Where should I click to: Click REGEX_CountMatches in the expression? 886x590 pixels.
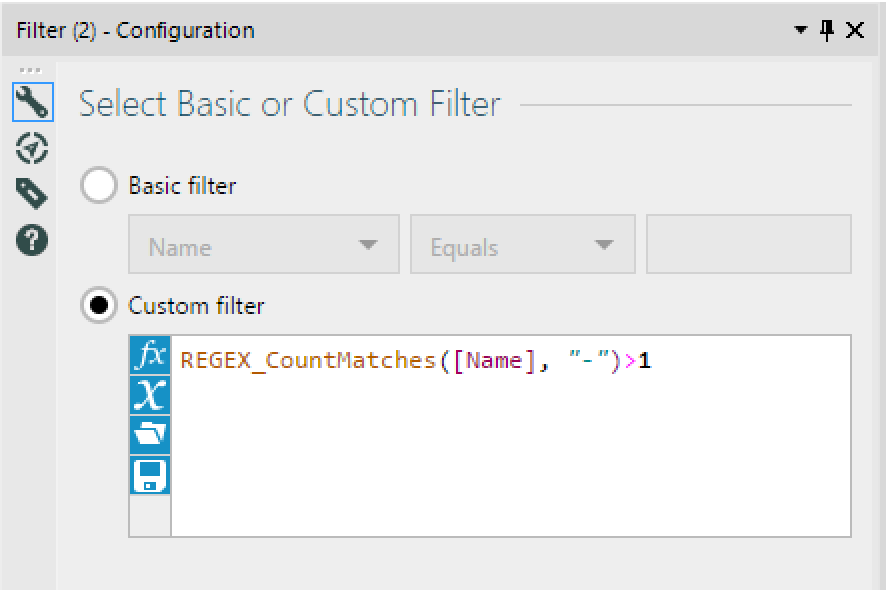pyautogui.click(x=307, y=361)
